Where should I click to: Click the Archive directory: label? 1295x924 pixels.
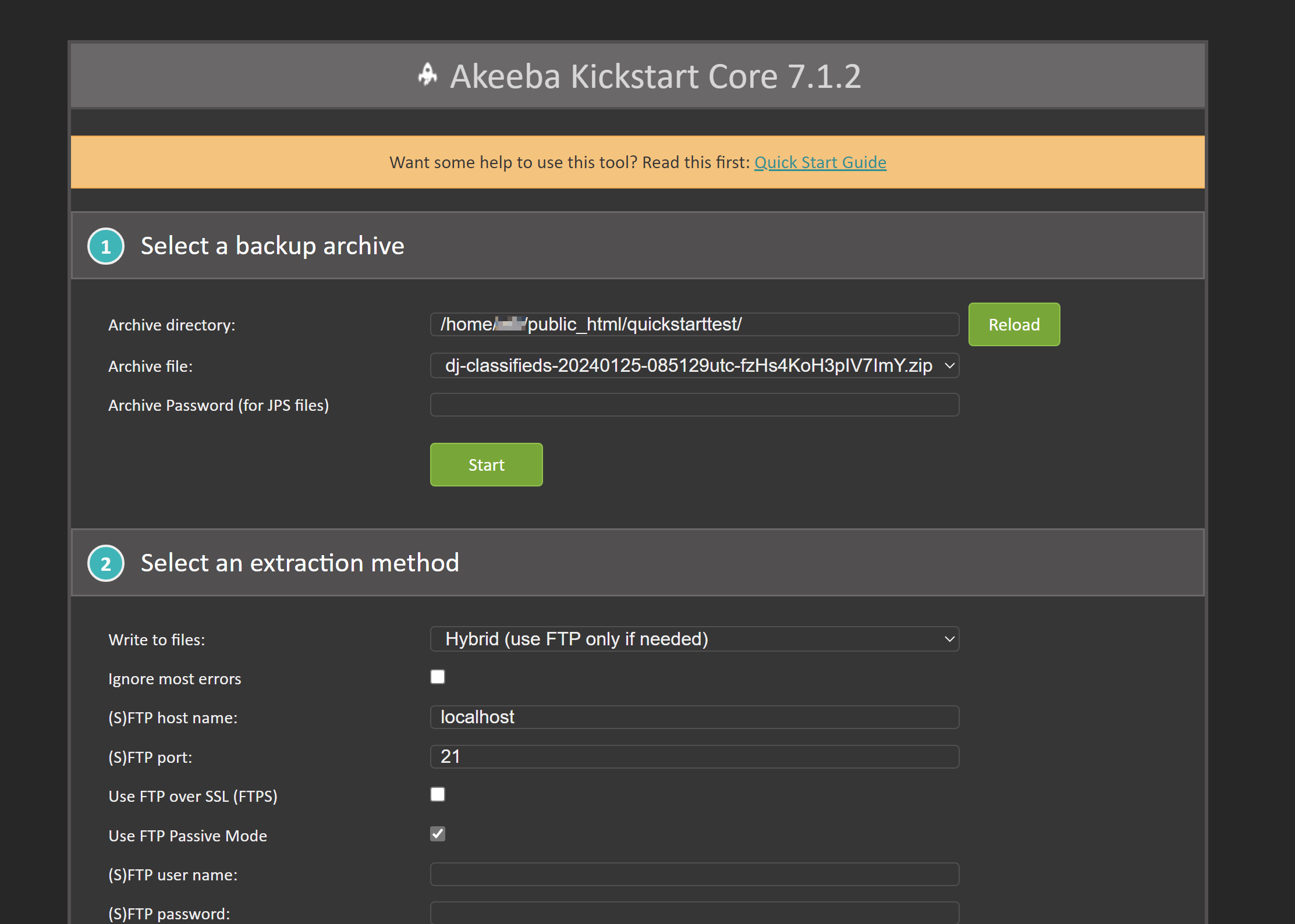coord(172,325)
